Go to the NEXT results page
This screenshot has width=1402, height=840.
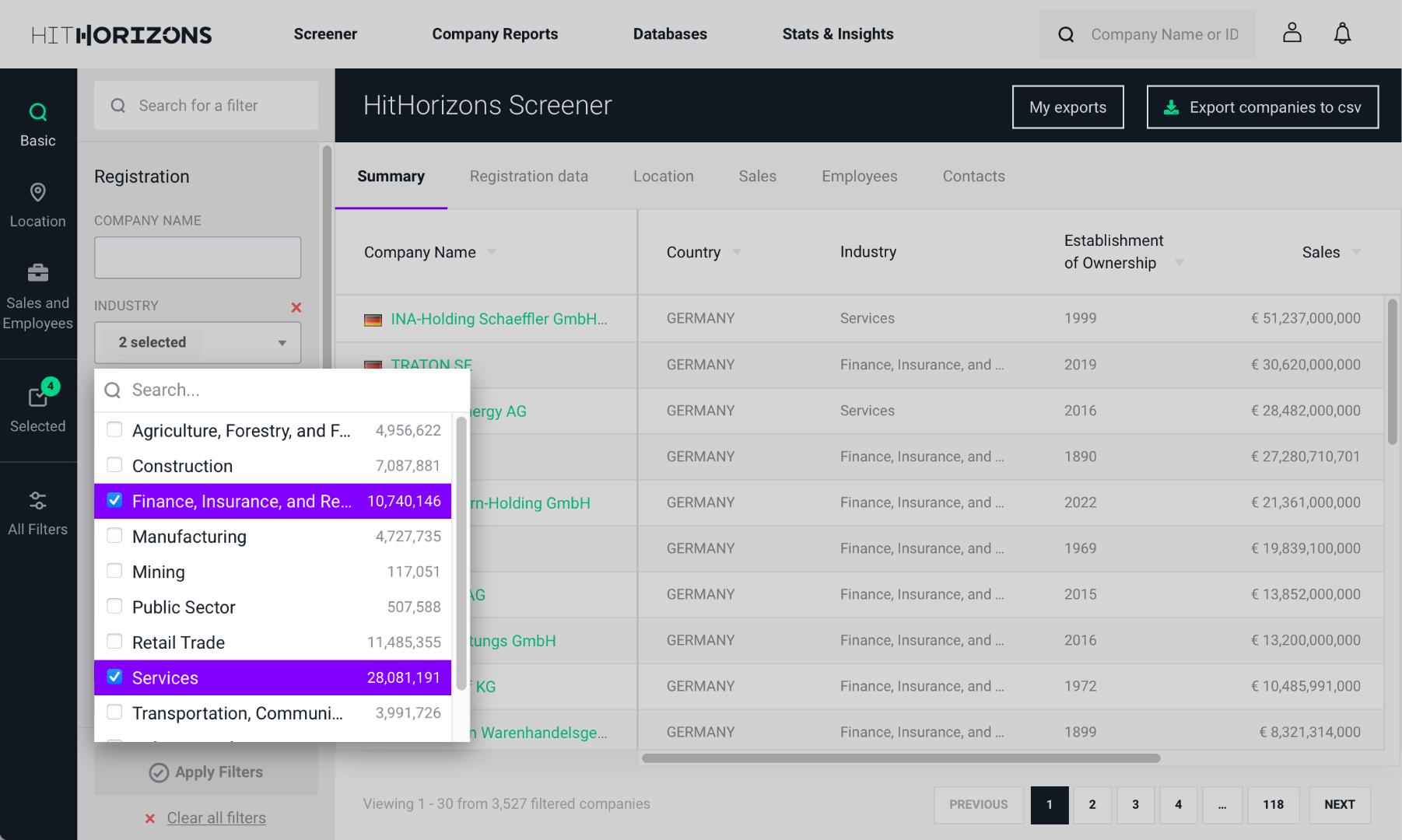(1340, 805)
